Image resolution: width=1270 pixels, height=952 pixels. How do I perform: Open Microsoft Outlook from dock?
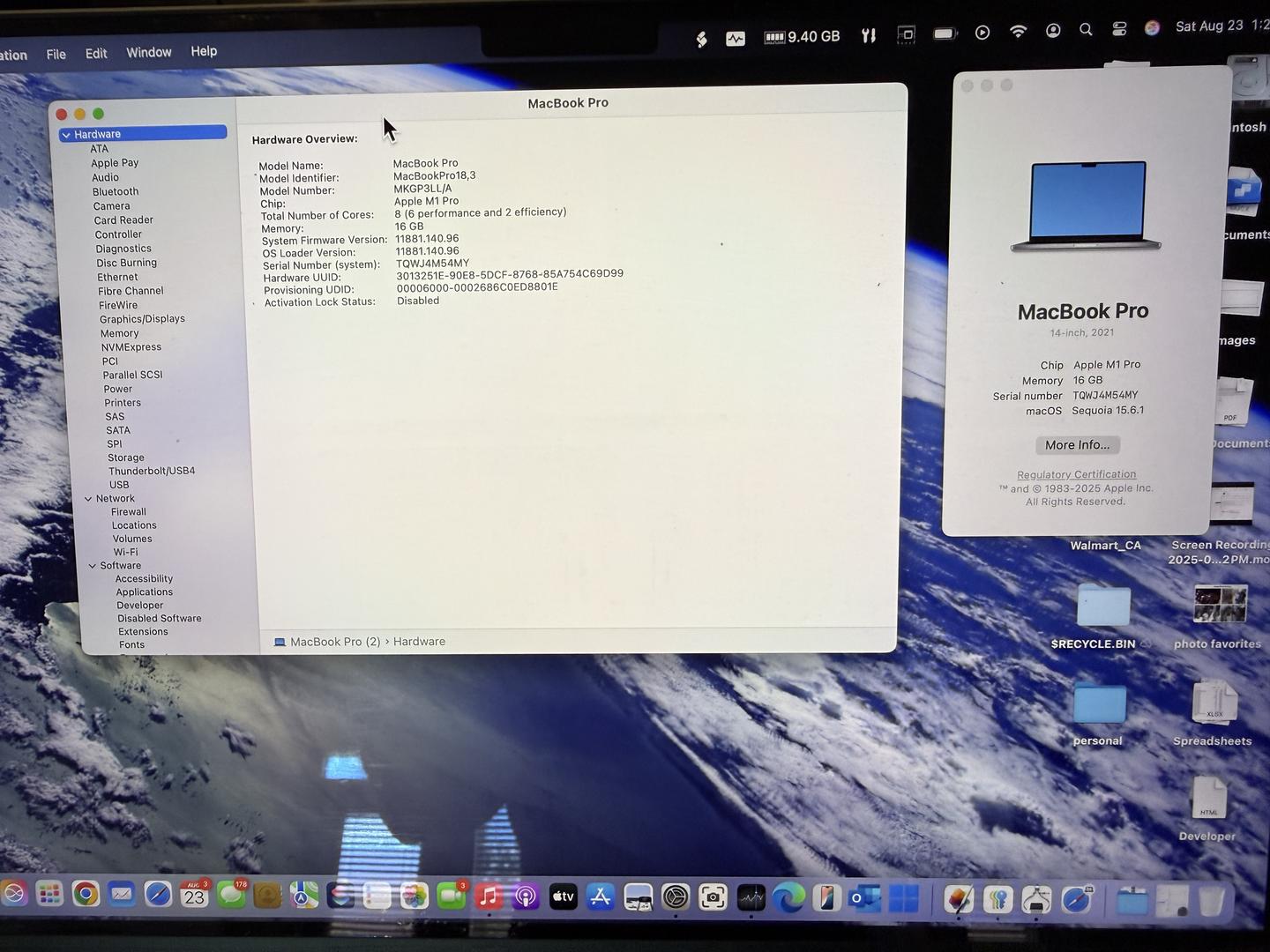pyautogui.click(x=864, y=898)
